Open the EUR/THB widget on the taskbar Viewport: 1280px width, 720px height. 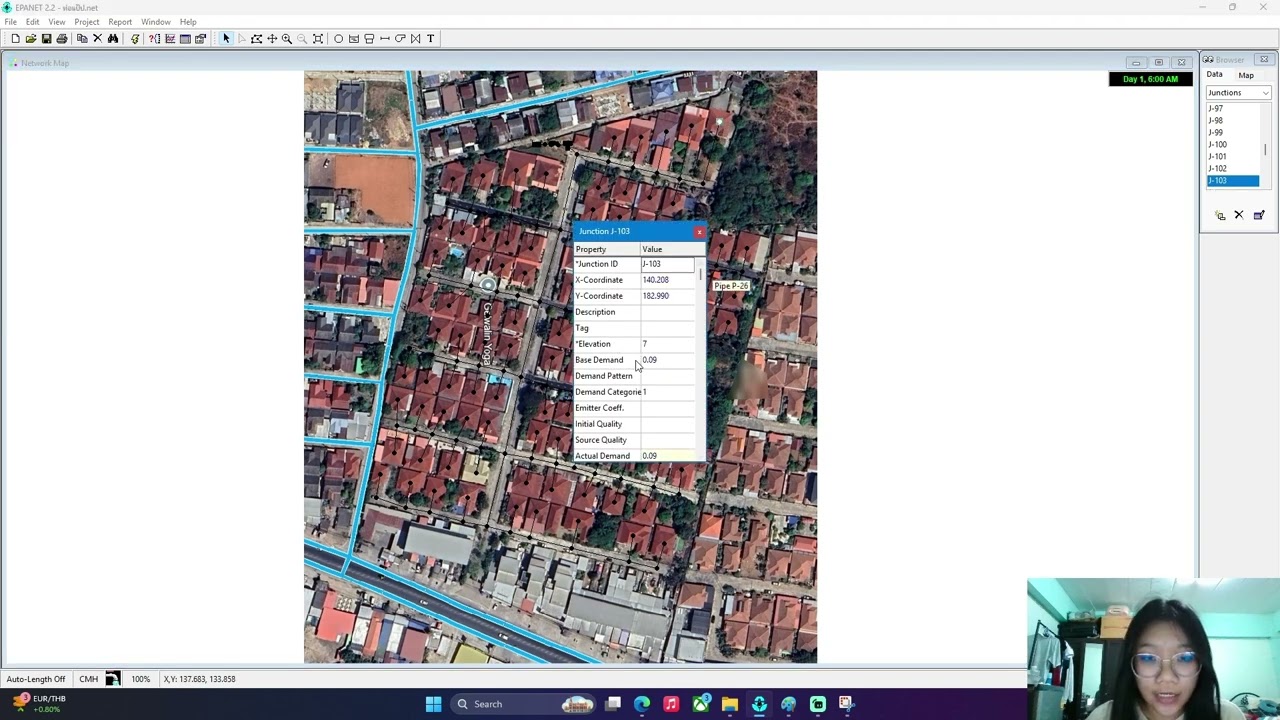pos(38,704)
